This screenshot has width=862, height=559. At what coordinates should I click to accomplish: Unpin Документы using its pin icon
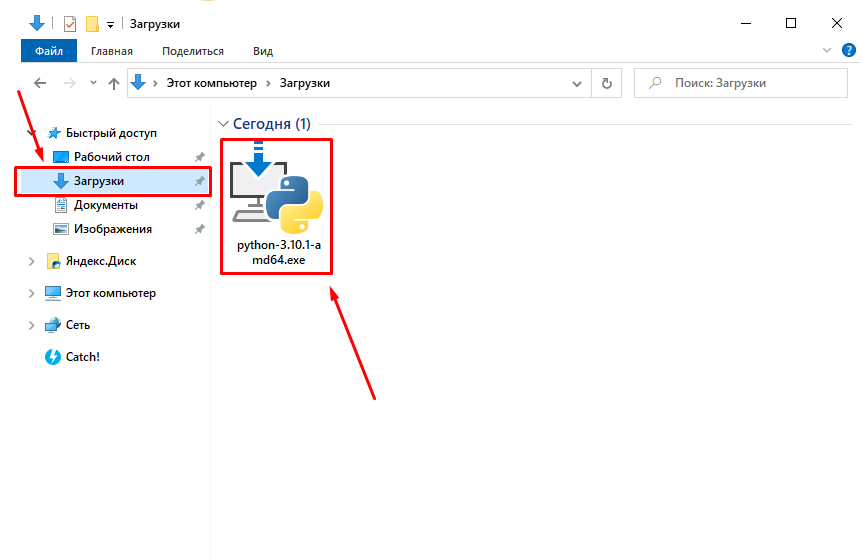tap(200, 205)
